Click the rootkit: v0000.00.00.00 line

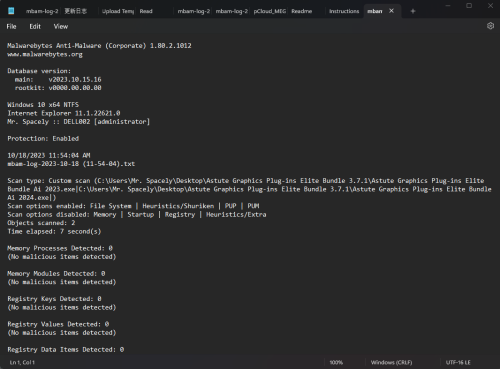click(58, 88)
